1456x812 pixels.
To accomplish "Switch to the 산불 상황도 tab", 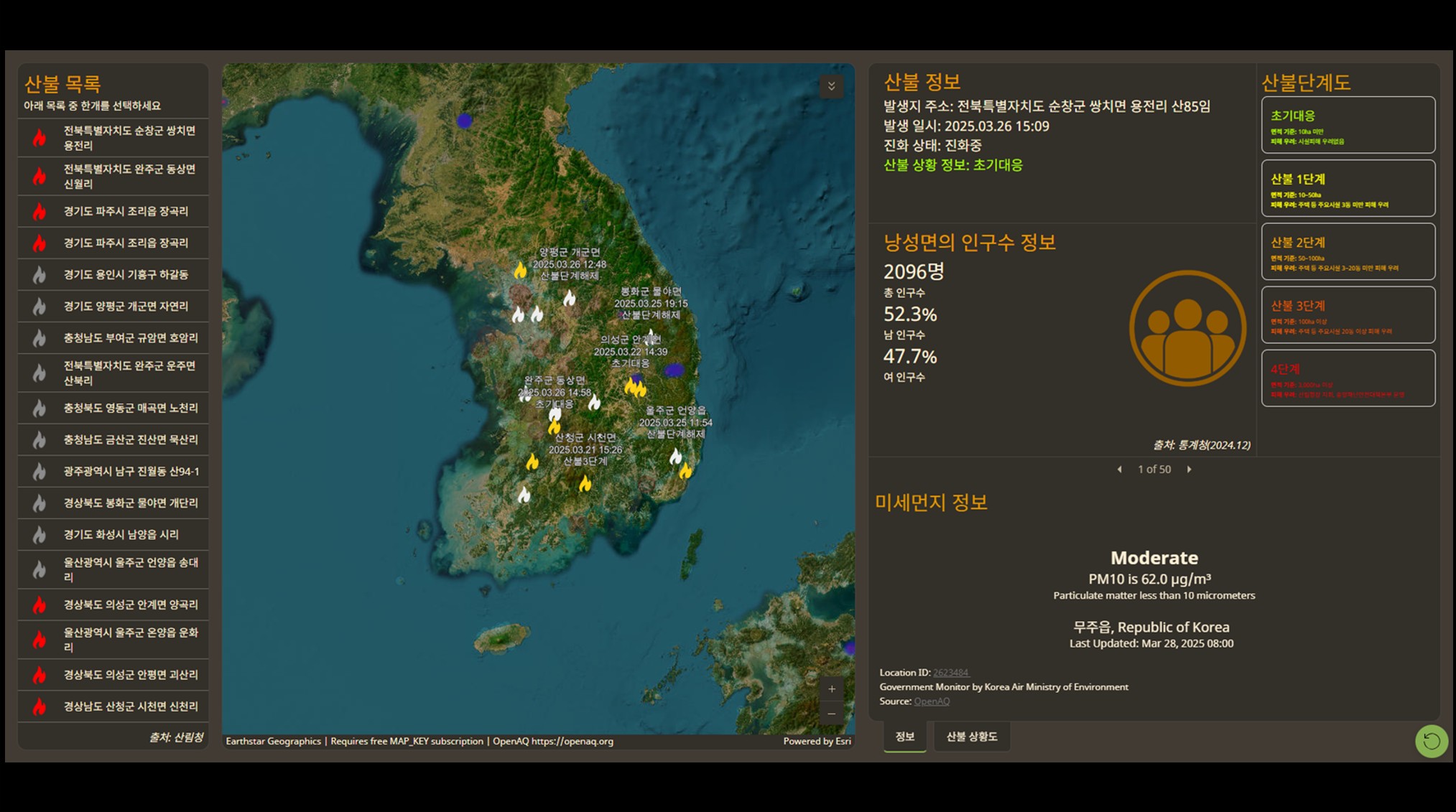I will pyautogui.click(x=972, y=737).
